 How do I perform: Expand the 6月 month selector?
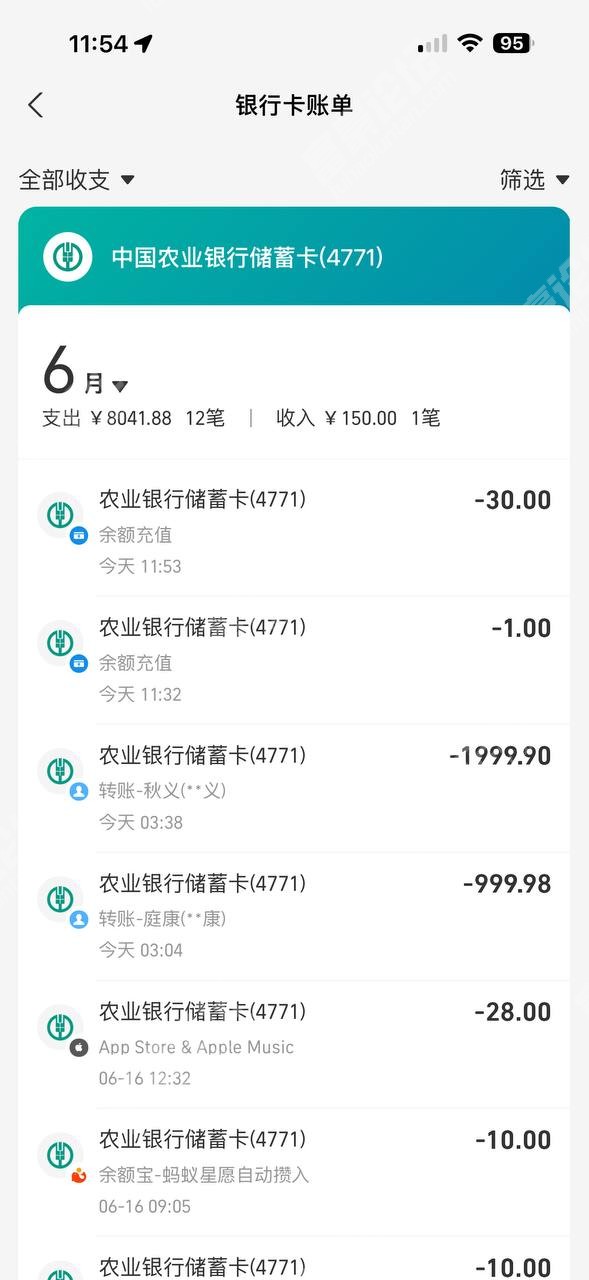pyautogui.click(x=86, y=374)
